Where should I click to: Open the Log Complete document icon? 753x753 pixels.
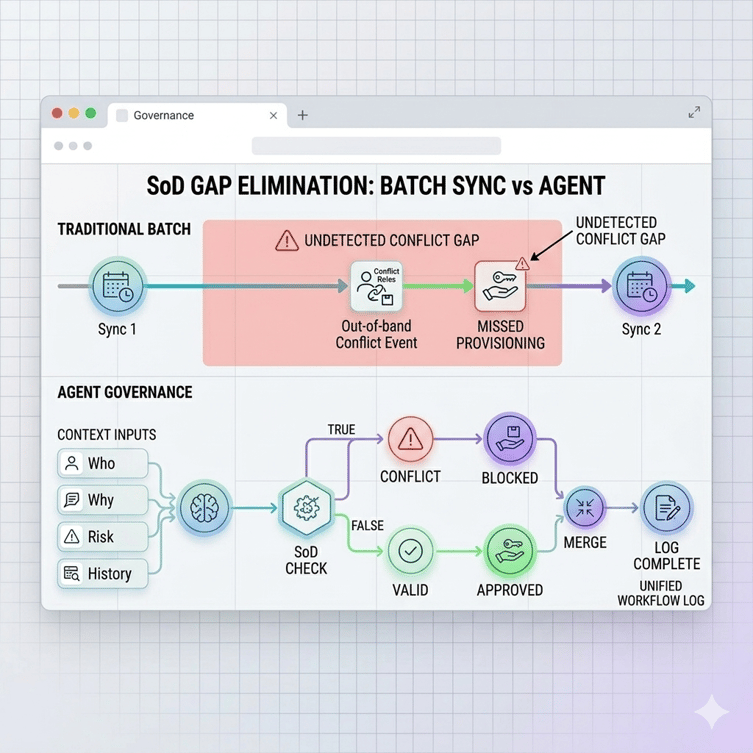coord(667,508)
